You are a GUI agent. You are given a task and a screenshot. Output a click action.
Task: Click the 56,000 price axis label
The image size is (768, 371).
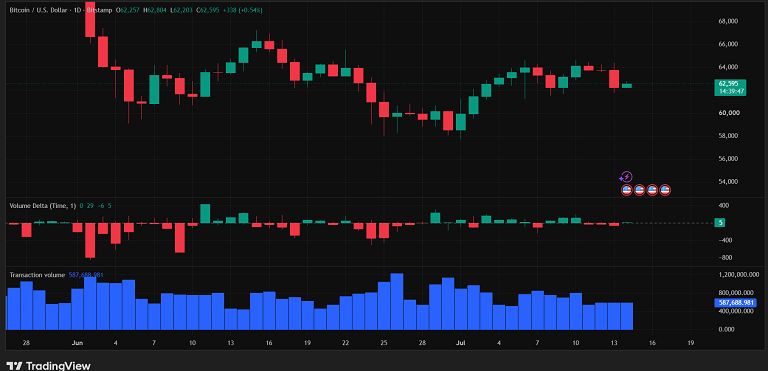click(x=729, y=159)
